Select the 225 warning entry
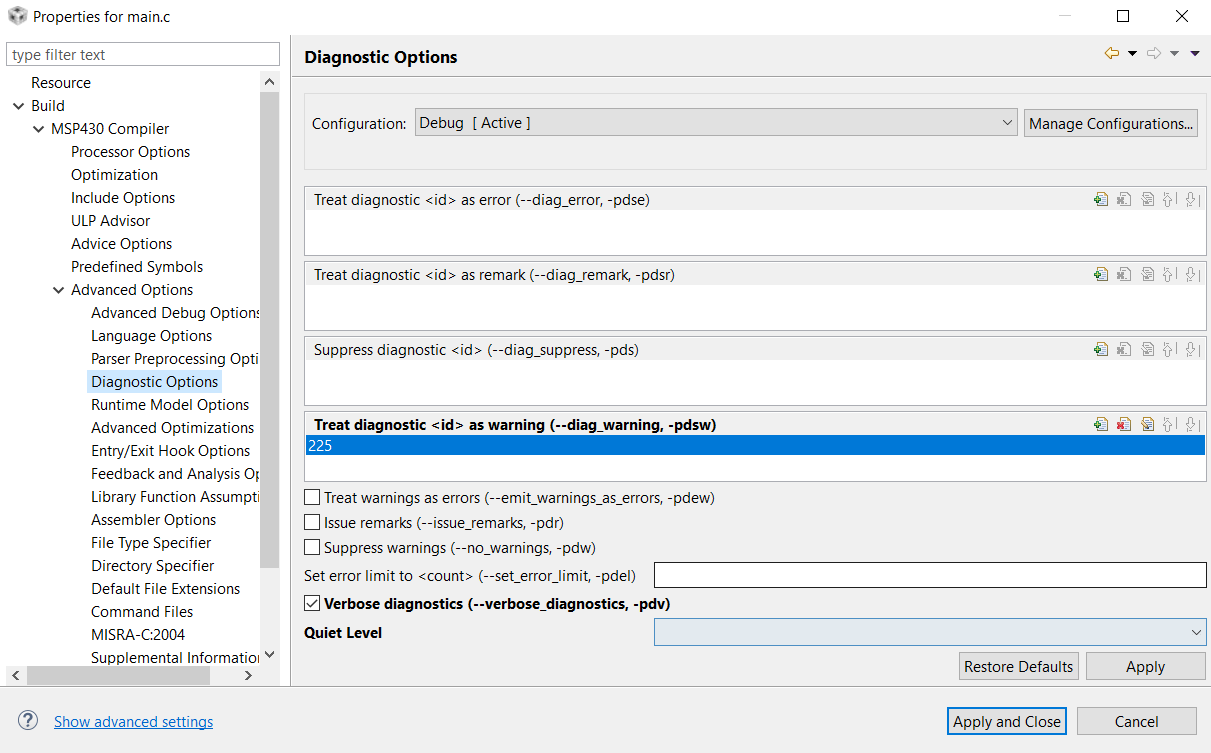 click(700, 446)
